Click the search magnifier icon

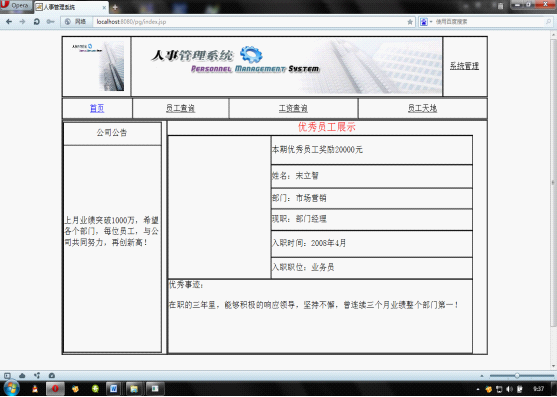pos(548,22)
